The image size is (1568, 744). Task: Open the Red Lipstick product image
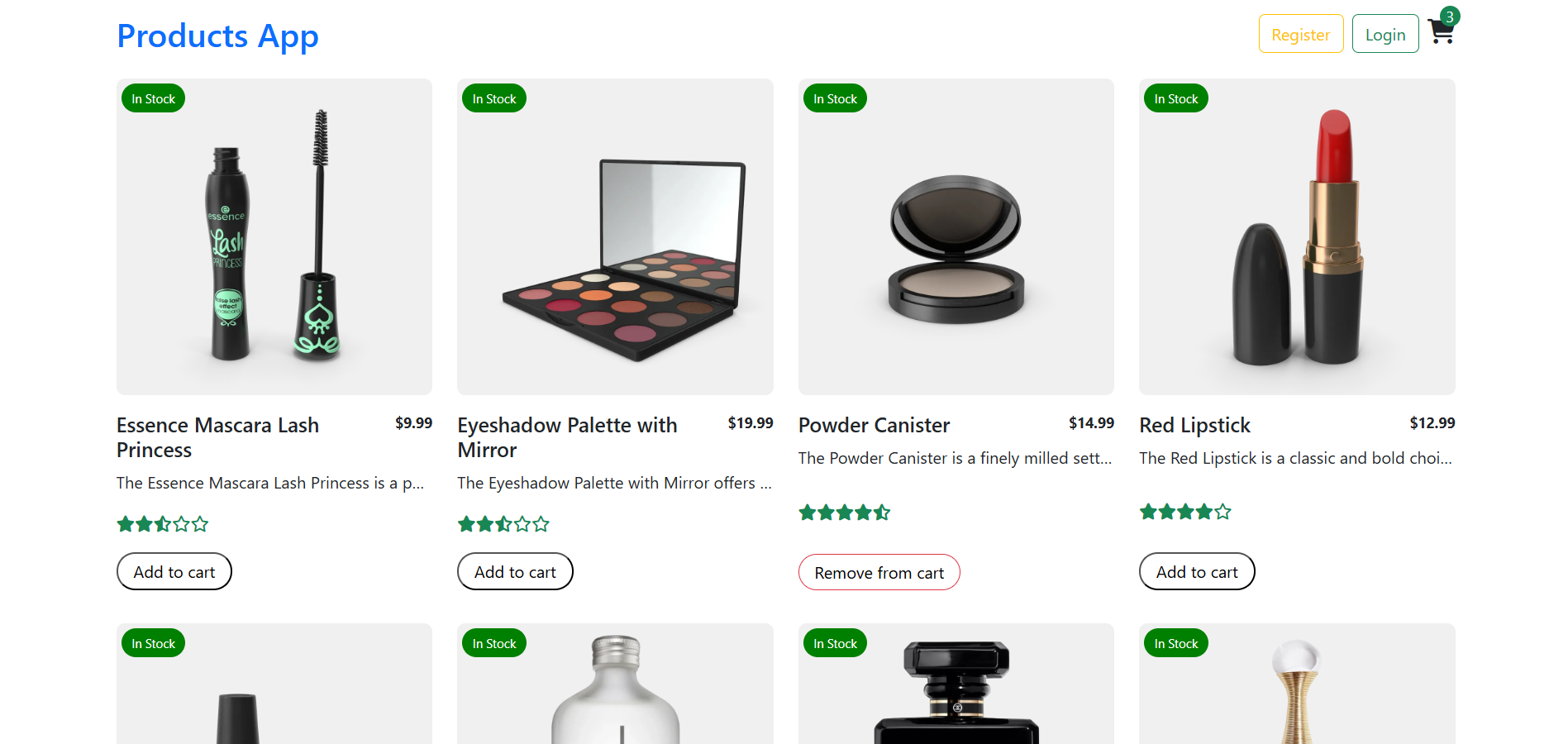(1297, 236)
